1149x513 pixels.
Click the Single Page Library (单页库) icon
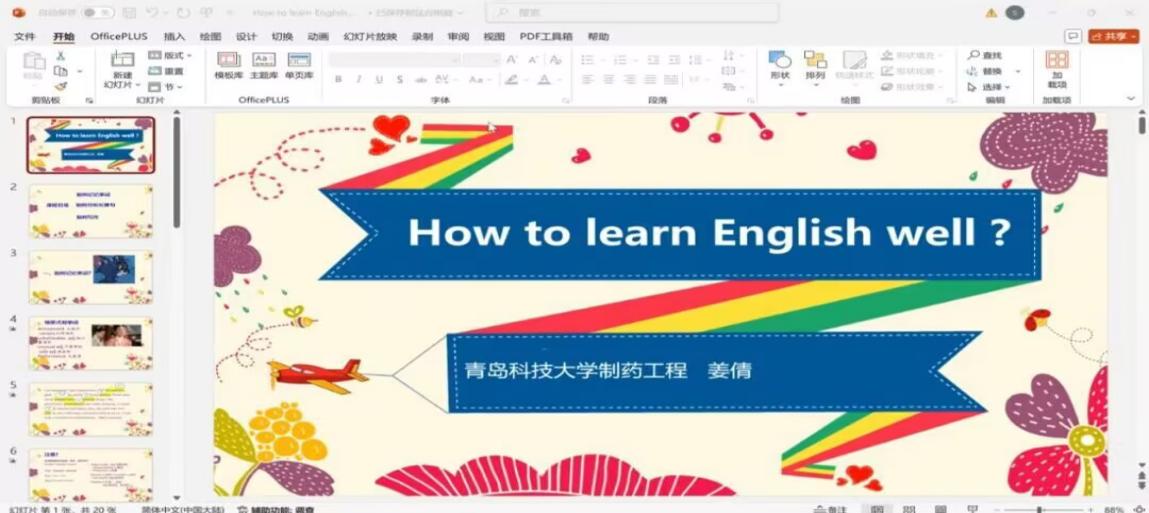[299, 61]
